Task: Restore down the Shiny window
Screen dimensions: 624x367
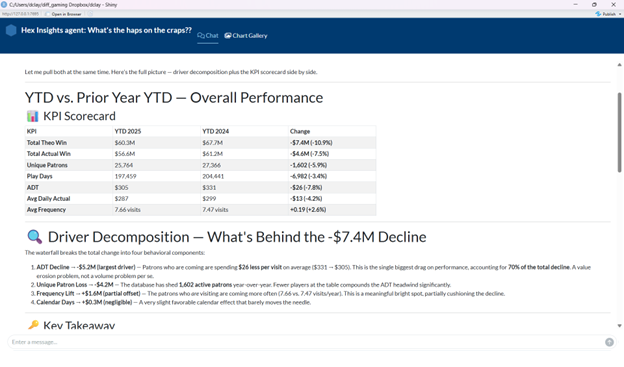Action: [594, 4]
